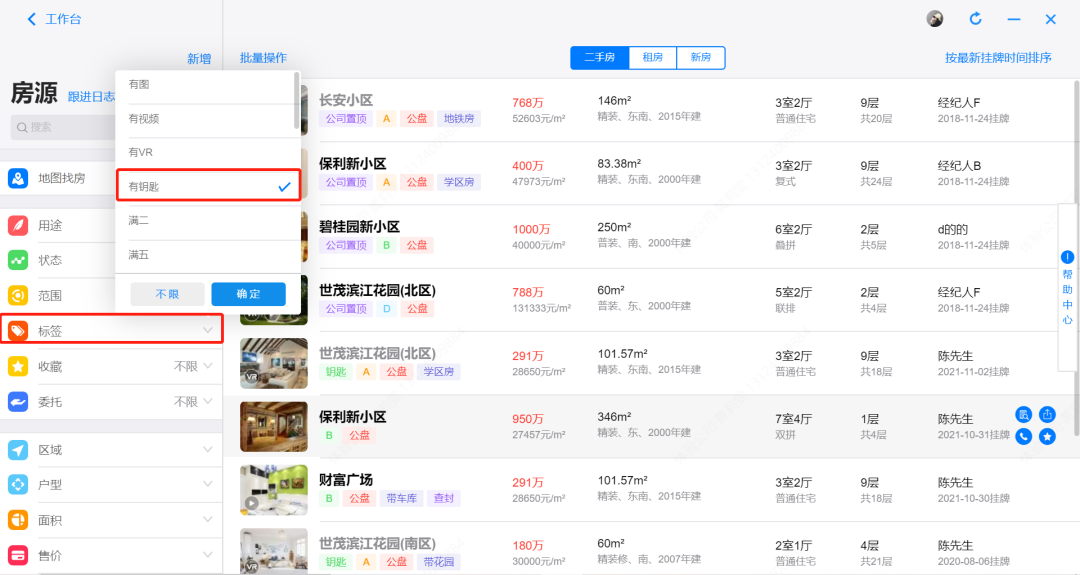The width and height of the screenshot is (1080, 575).
Task: Open the 碧桂园新小区 listing title
Action: pos(360,227)
